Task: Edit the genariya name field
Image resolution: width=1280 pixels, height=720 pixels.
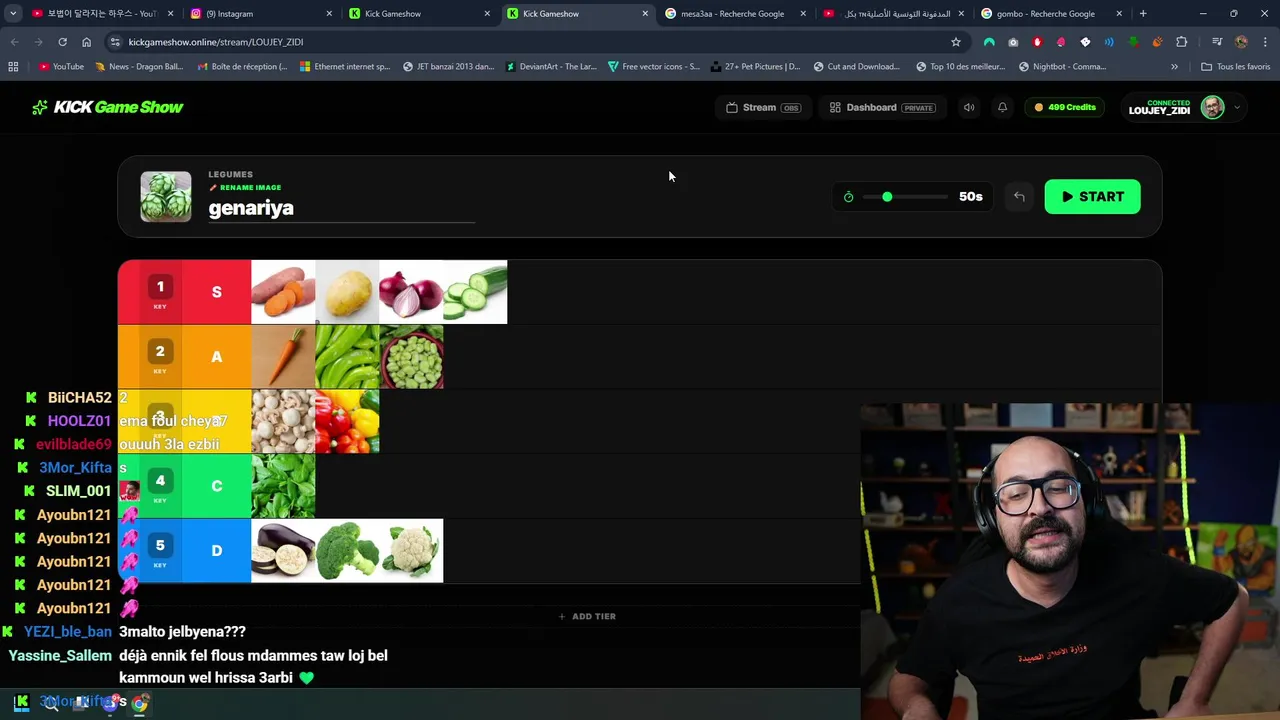Action: [341, 208]
